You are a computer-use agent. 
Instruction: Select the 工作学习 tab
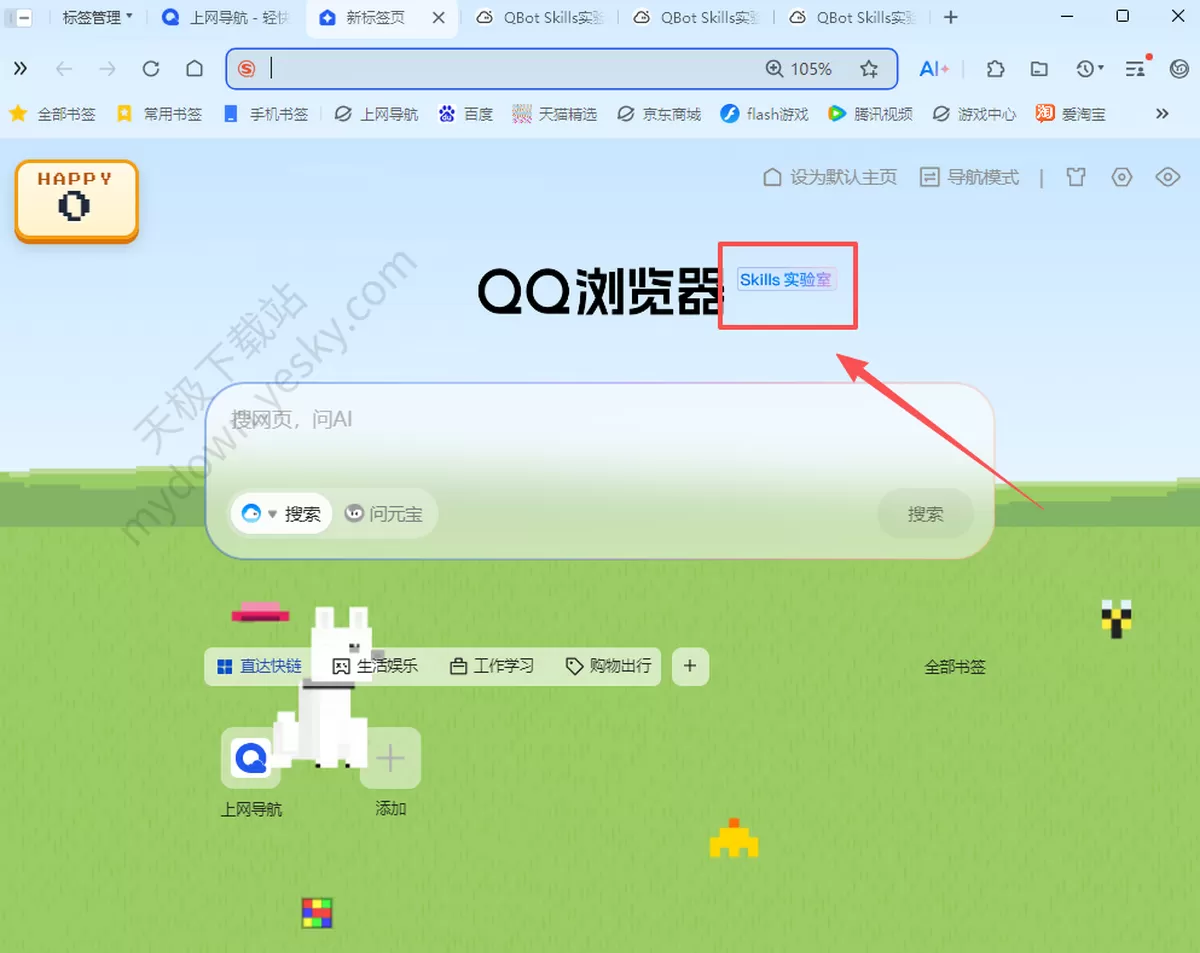pos(492,666)
